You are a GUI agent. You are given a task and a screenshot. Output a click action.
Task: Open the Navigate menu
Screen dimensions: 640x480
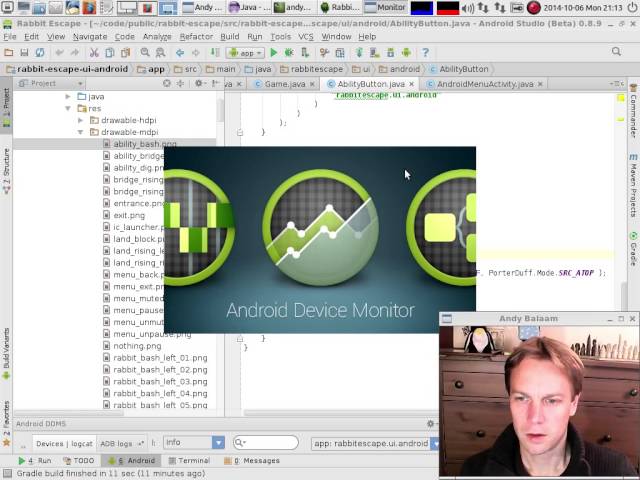click(90, 37)
